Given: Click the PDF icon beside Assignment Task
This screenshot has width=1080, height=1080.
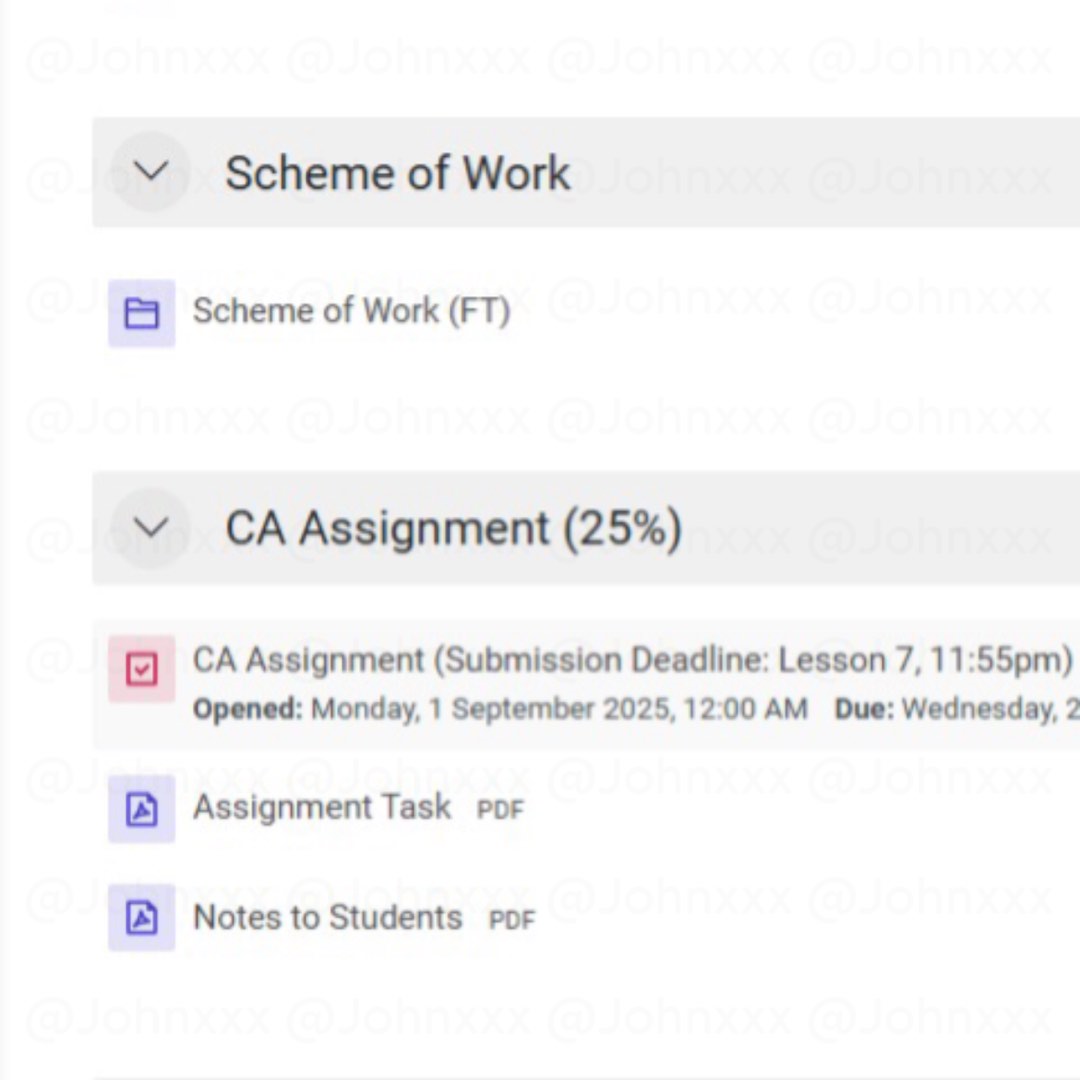Looking at the screenshot, I should click(x=141, y=809).
